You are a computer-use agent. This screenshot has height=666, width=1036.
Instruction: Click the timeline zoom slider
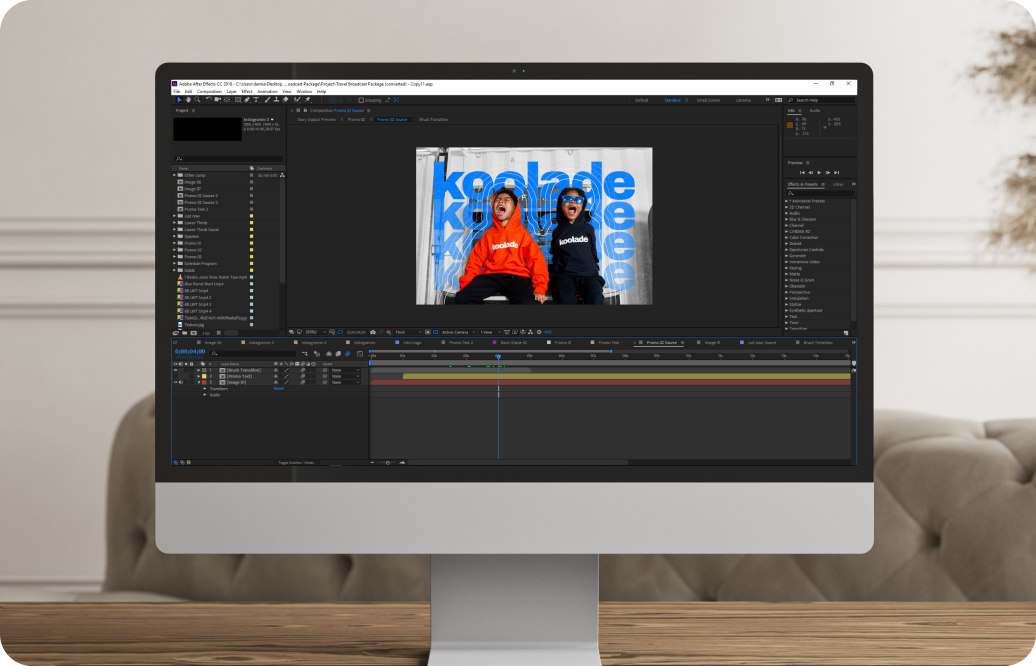tap(388, 462)
